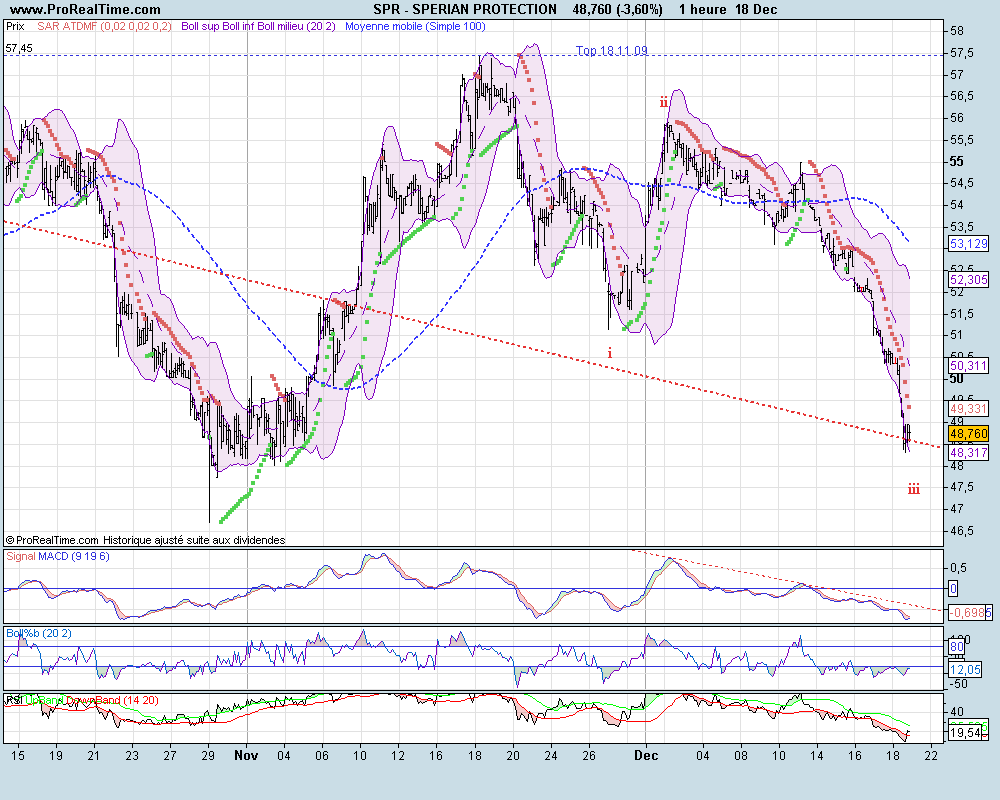The image size is (1000, 800).
Task: Click the 57,45 level value at left
Action: tap(19, 48)
